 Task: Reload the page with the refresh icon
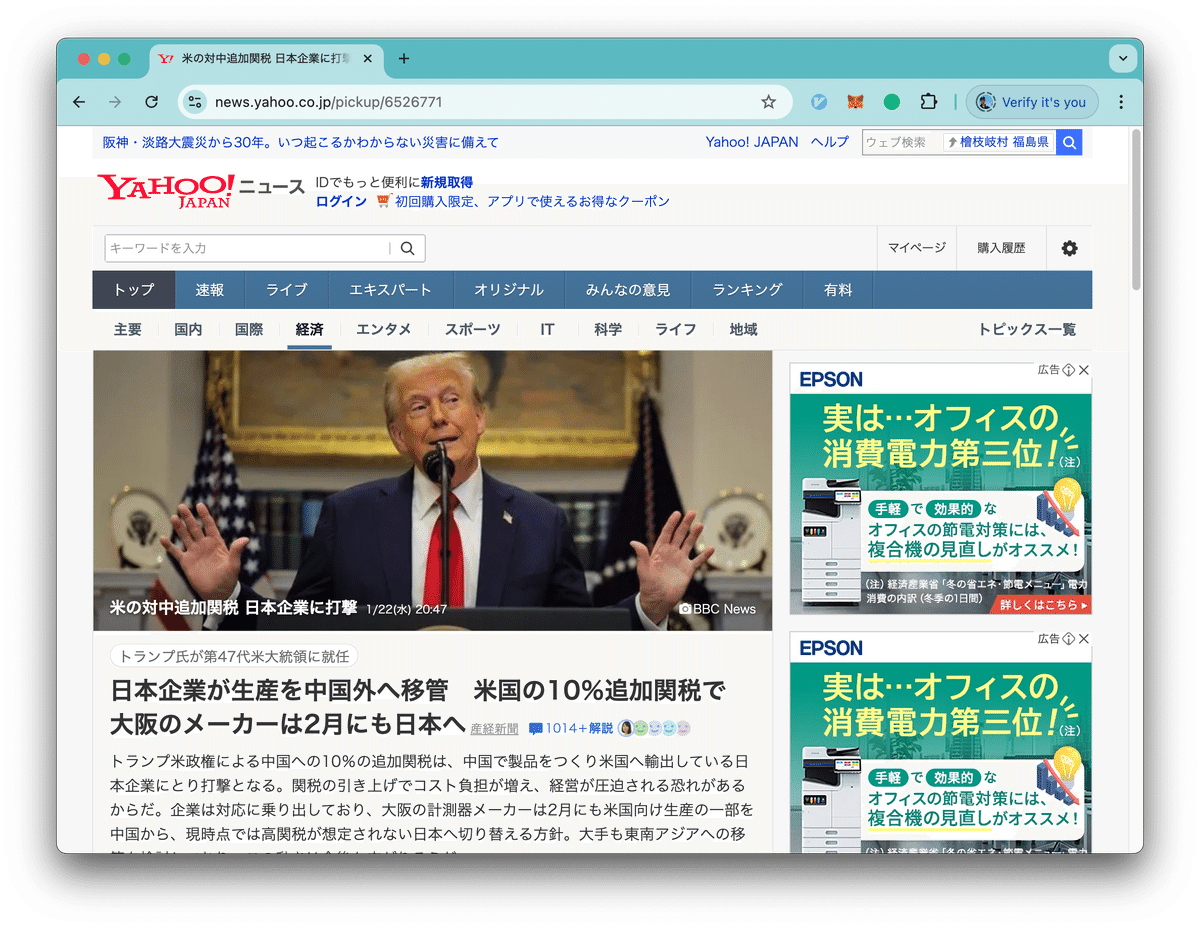pos(152,102)
